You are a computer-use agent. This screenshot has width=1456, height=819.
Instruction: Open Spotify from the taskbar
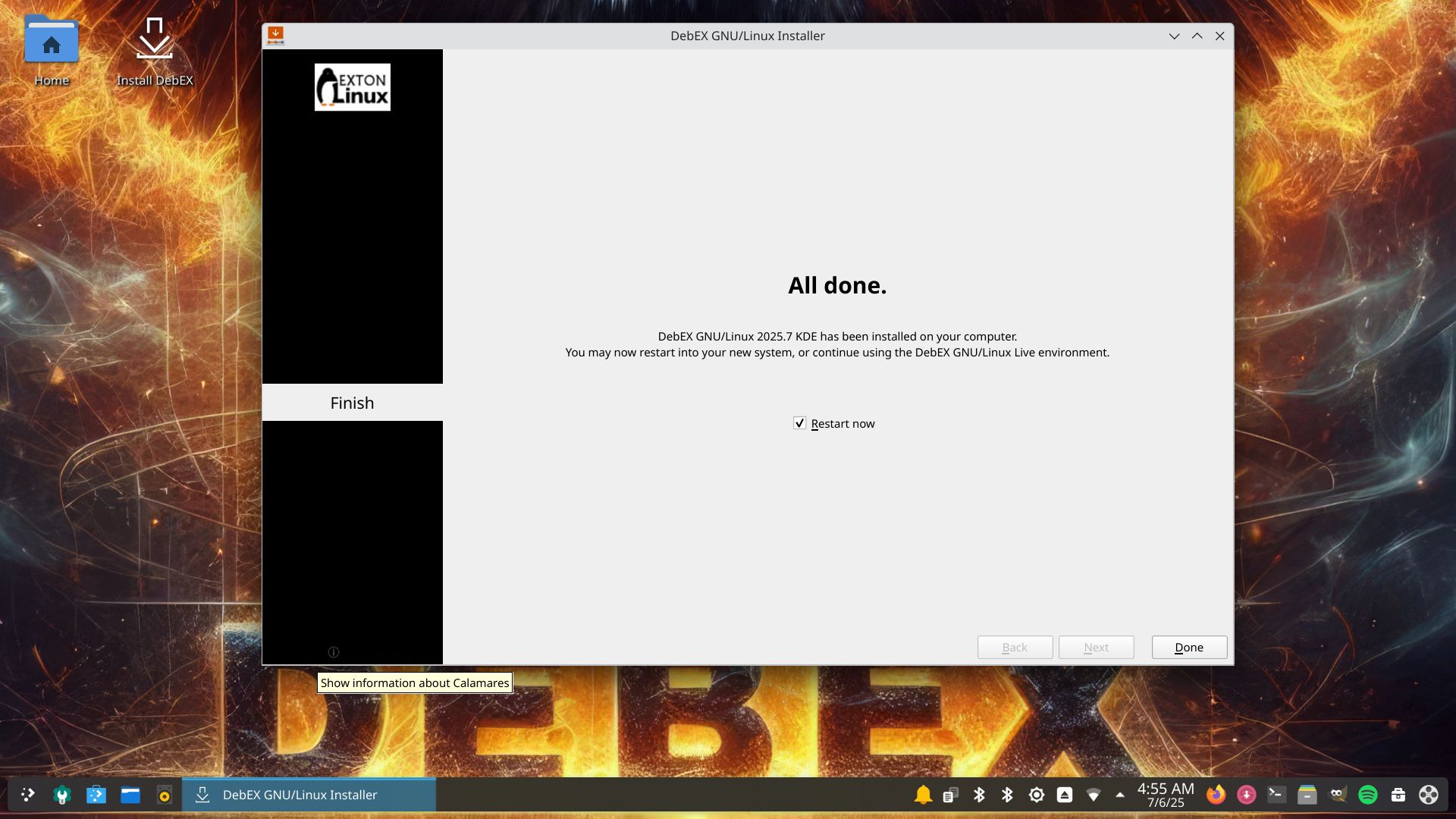pos(1367,795)
